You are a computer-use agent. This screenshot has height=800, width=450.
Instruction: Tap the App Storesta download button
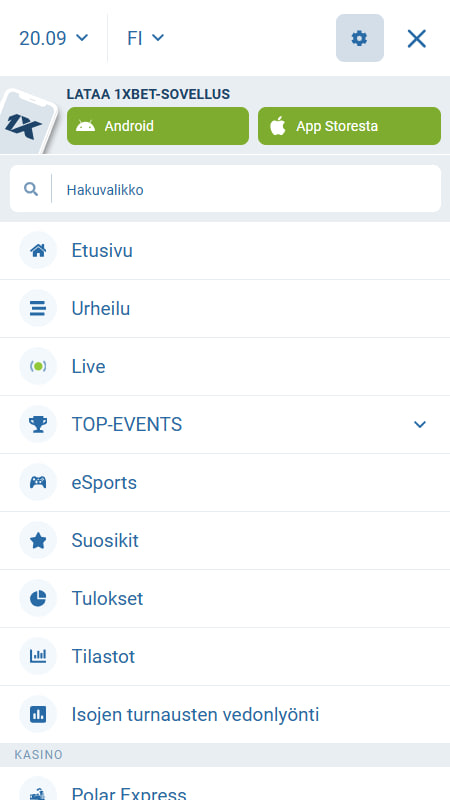pyautogui.click(x=349, y=126)
